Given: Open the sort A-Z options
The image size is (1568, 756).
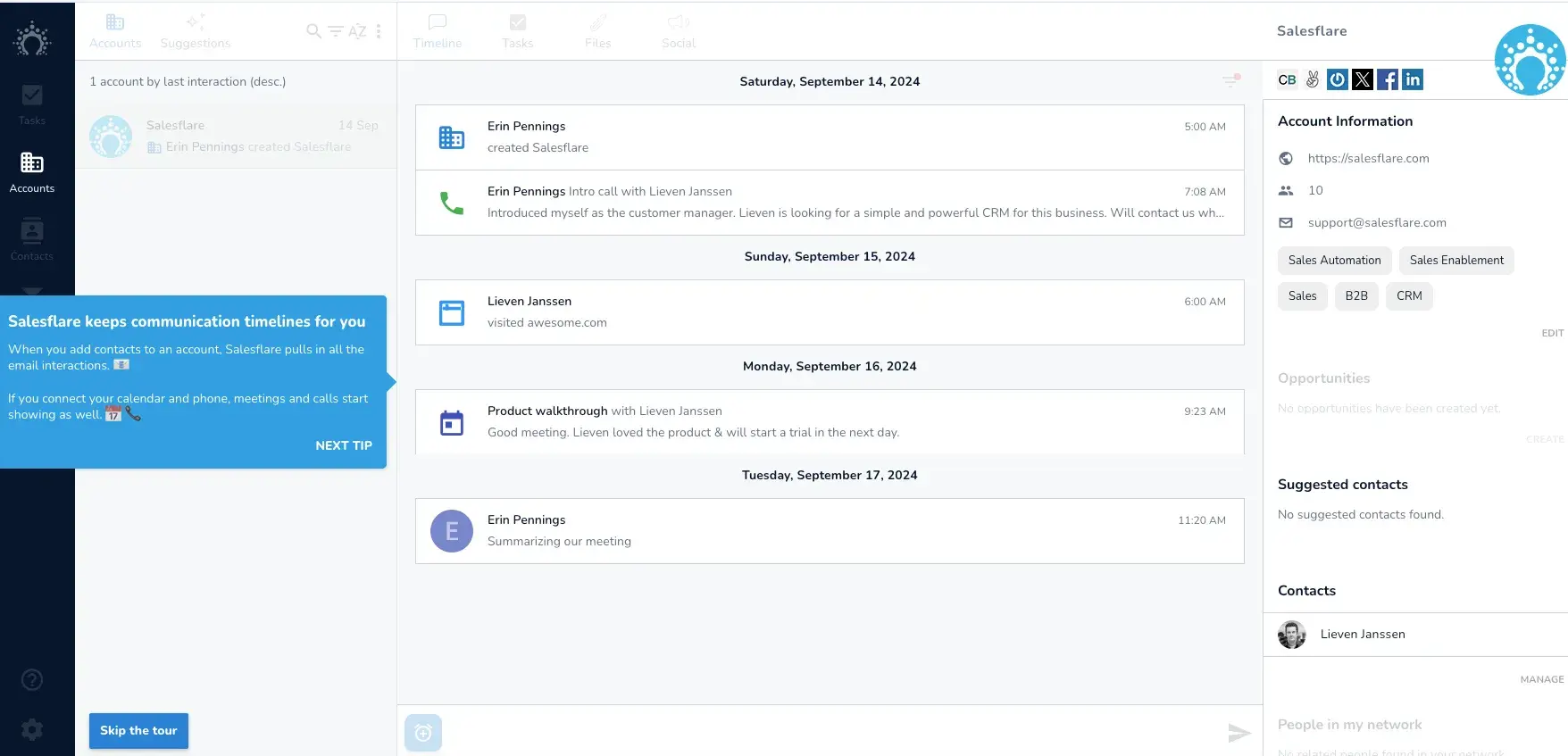Looking at the screenshot, I should (x=357, y=31).
